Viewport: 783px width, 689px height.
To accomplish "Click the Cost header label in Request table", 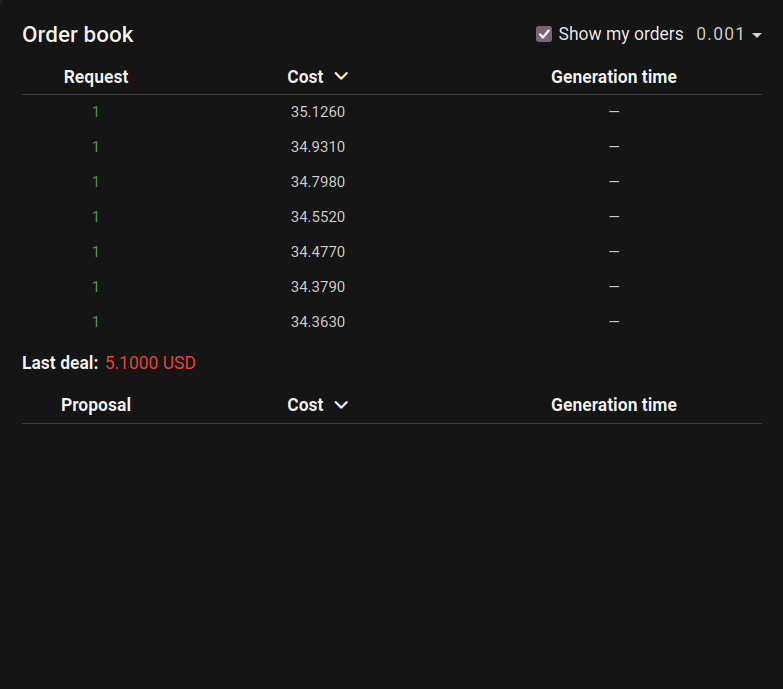I will (x=305, y=77).
